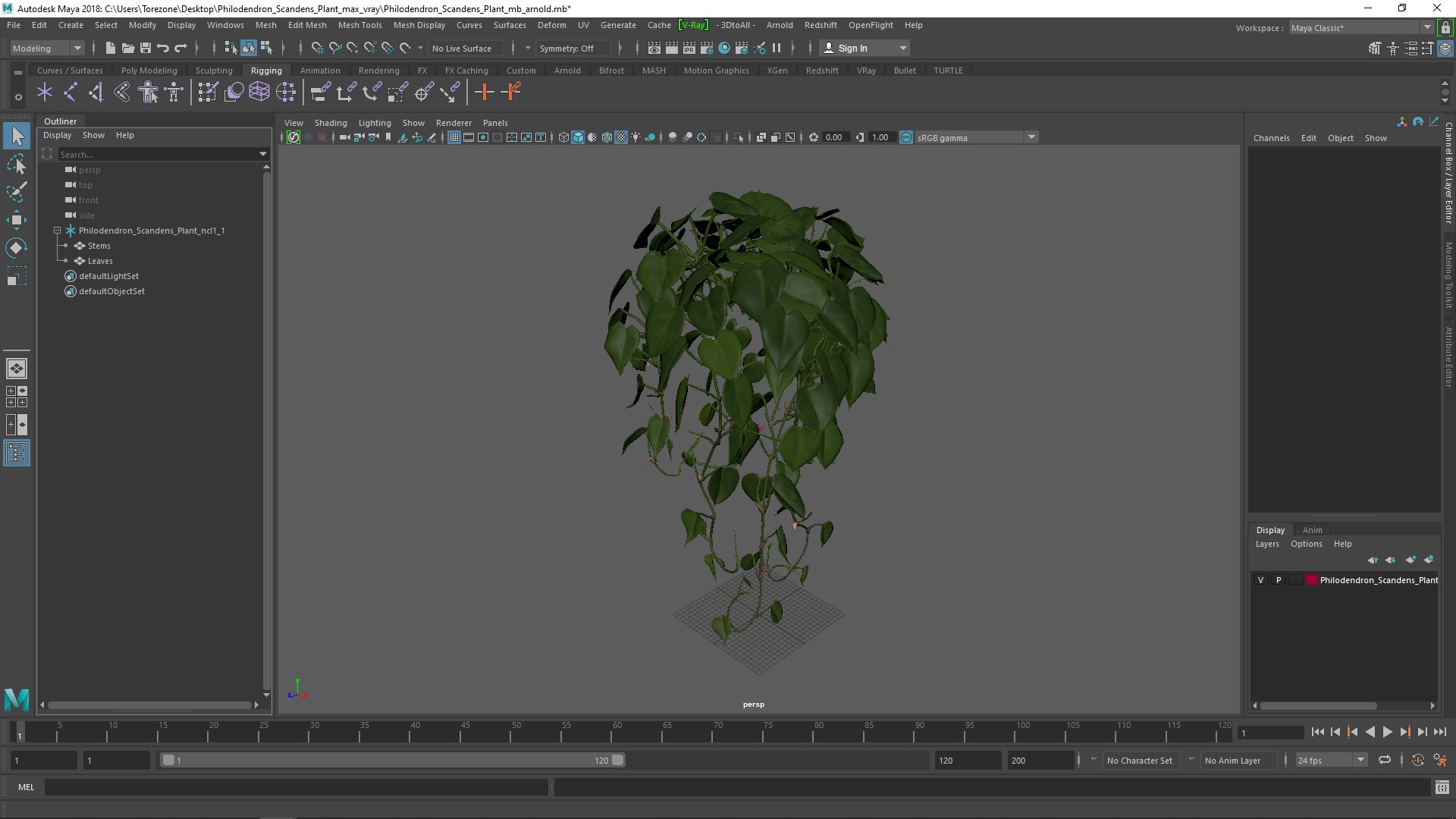Click the Open Scene folder icon
Screen dimensions: 1456x819
(128, 48)
